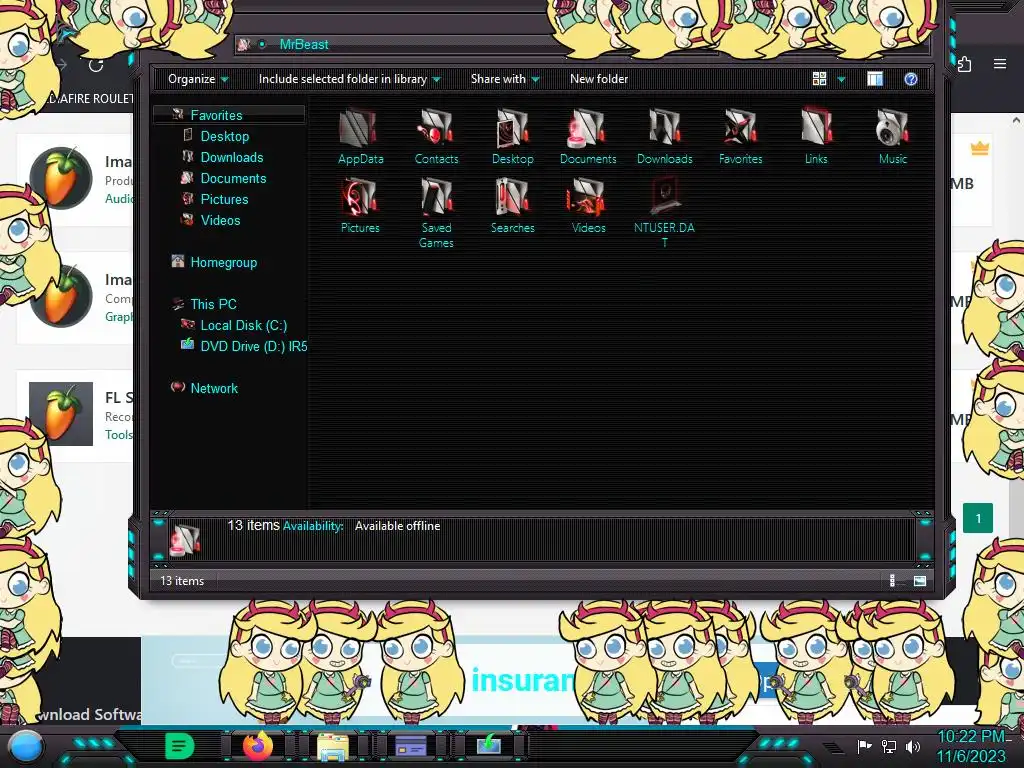Open the view options dropdown arrow
This screenshot has width=1024, height=768.
point(841,79)
